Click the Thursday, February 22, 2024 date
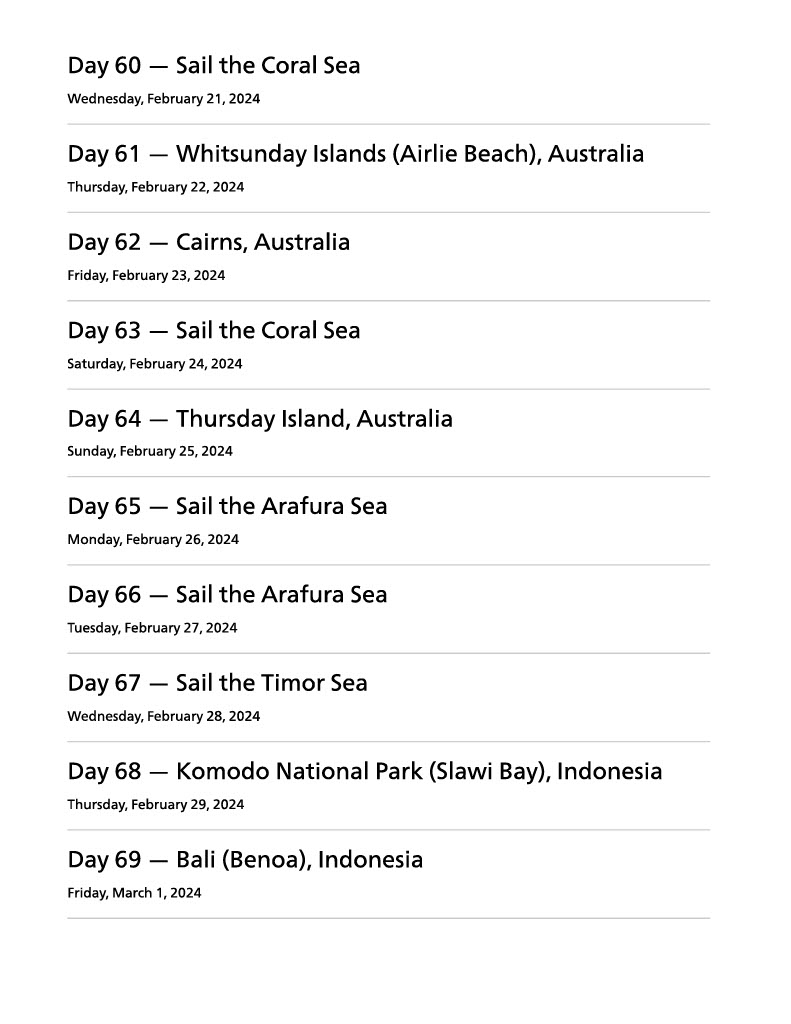This screenshot has height=1024, width=791. [155, 187]
